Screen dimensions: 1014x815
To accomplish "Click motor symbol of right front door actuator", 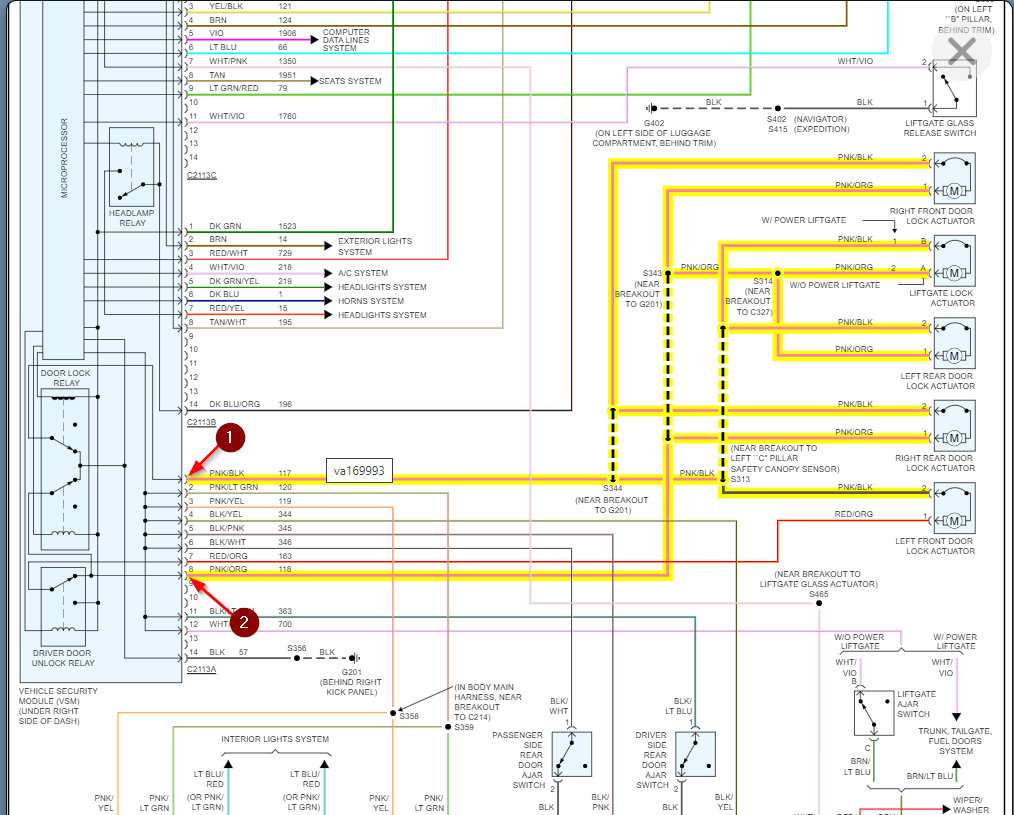I will tap(954, 190).
